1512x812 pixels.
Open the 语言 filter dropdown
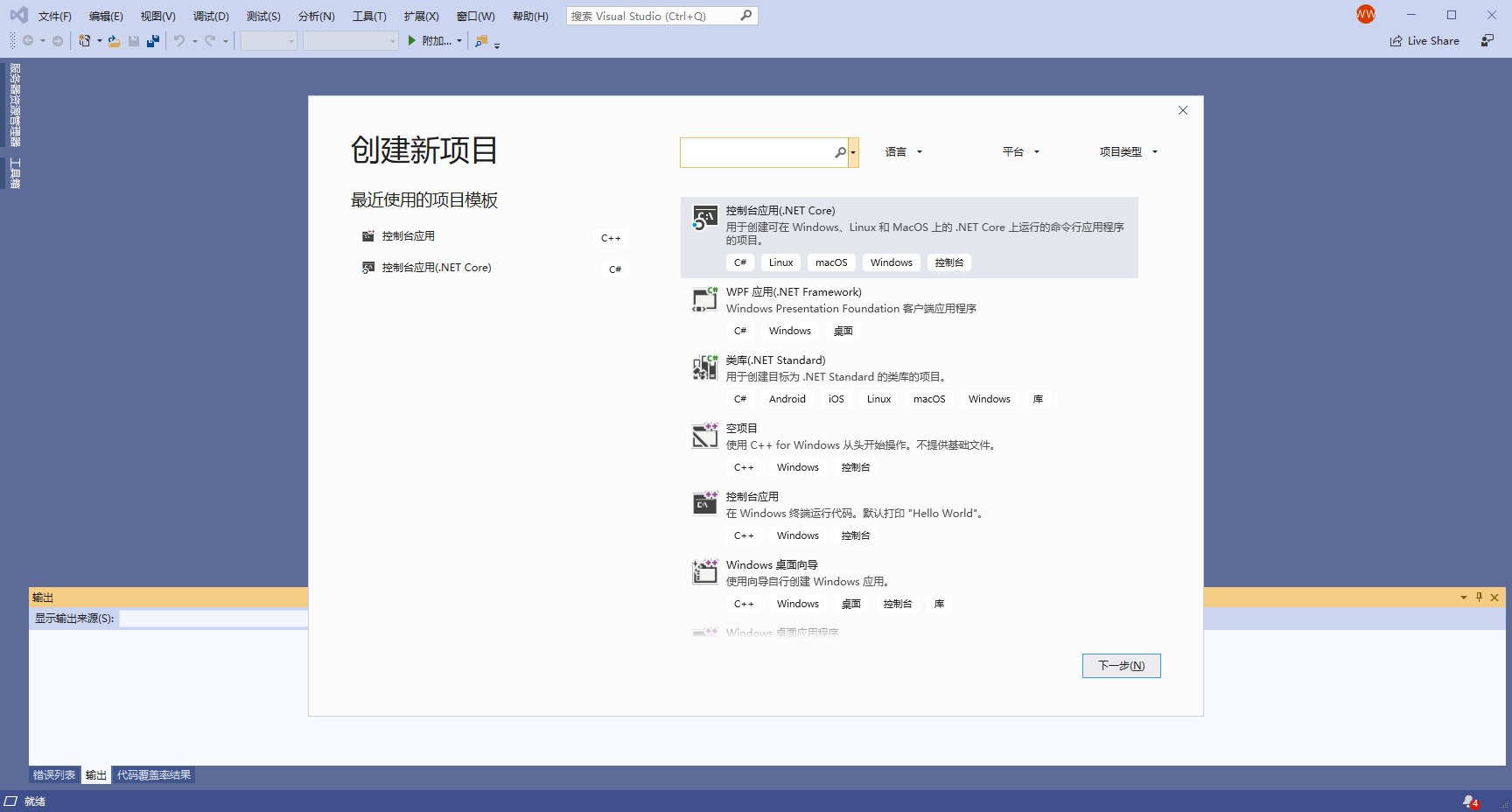pos(904,152)
